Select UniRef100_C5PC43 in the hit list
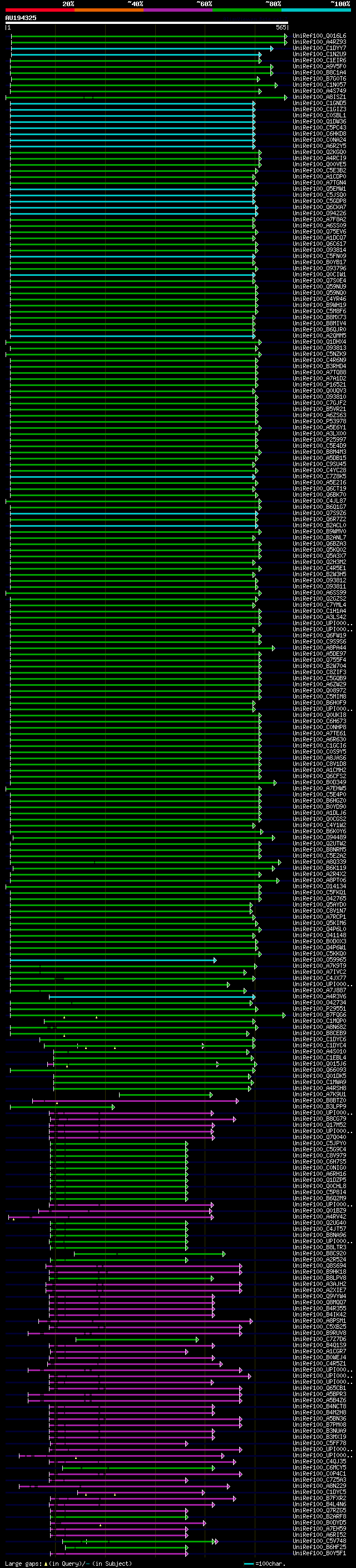356x1568 pixels. 319,128
